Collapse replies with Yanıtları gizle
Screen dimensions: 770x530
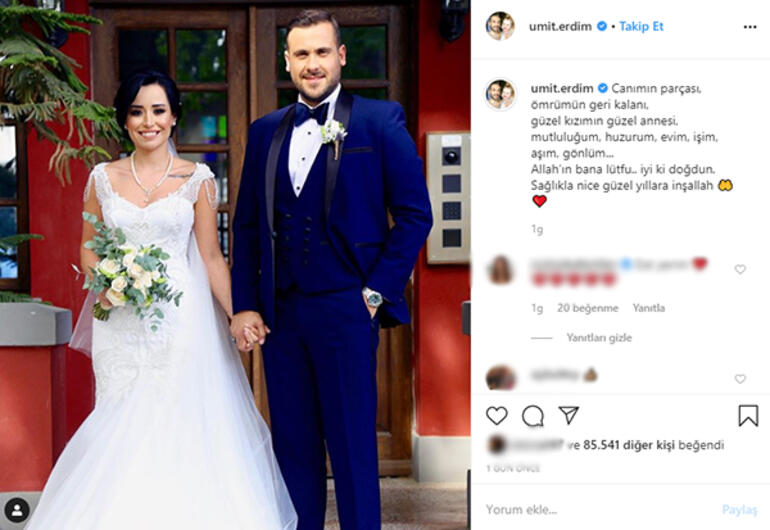pos(599,338)
